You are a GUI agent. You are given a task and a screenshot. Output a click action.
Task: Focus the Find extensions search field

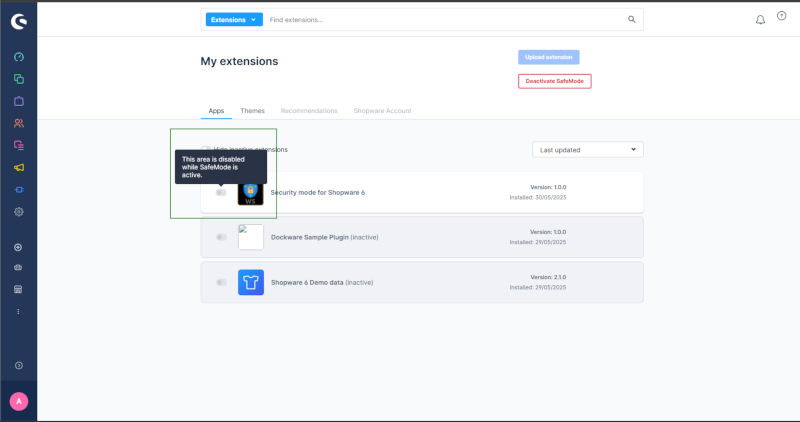[444, 19]
